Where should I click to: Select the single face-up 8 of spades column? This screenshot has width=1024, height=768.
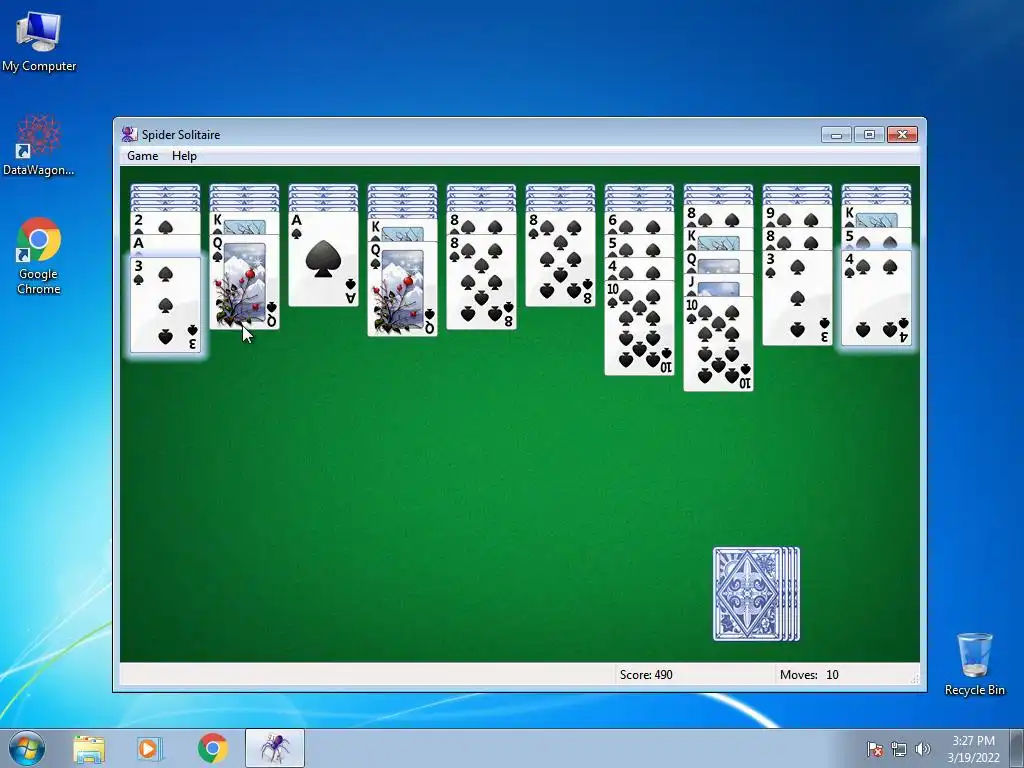click(x=560, y=259)
